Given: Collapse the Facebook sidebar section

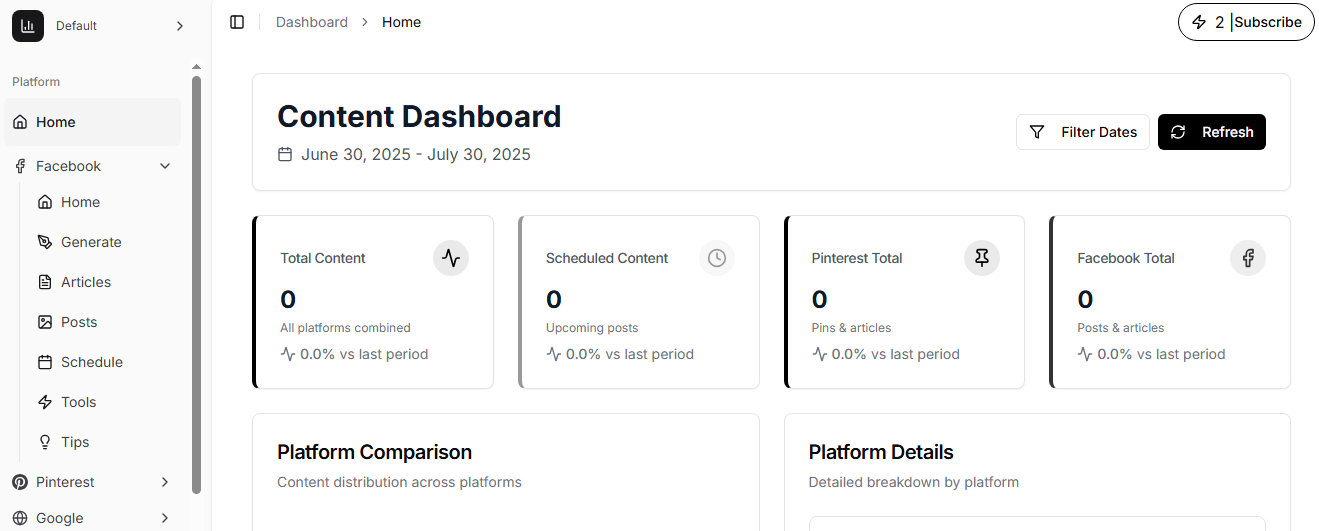Looking at the screenshot, I should (165, 166).
